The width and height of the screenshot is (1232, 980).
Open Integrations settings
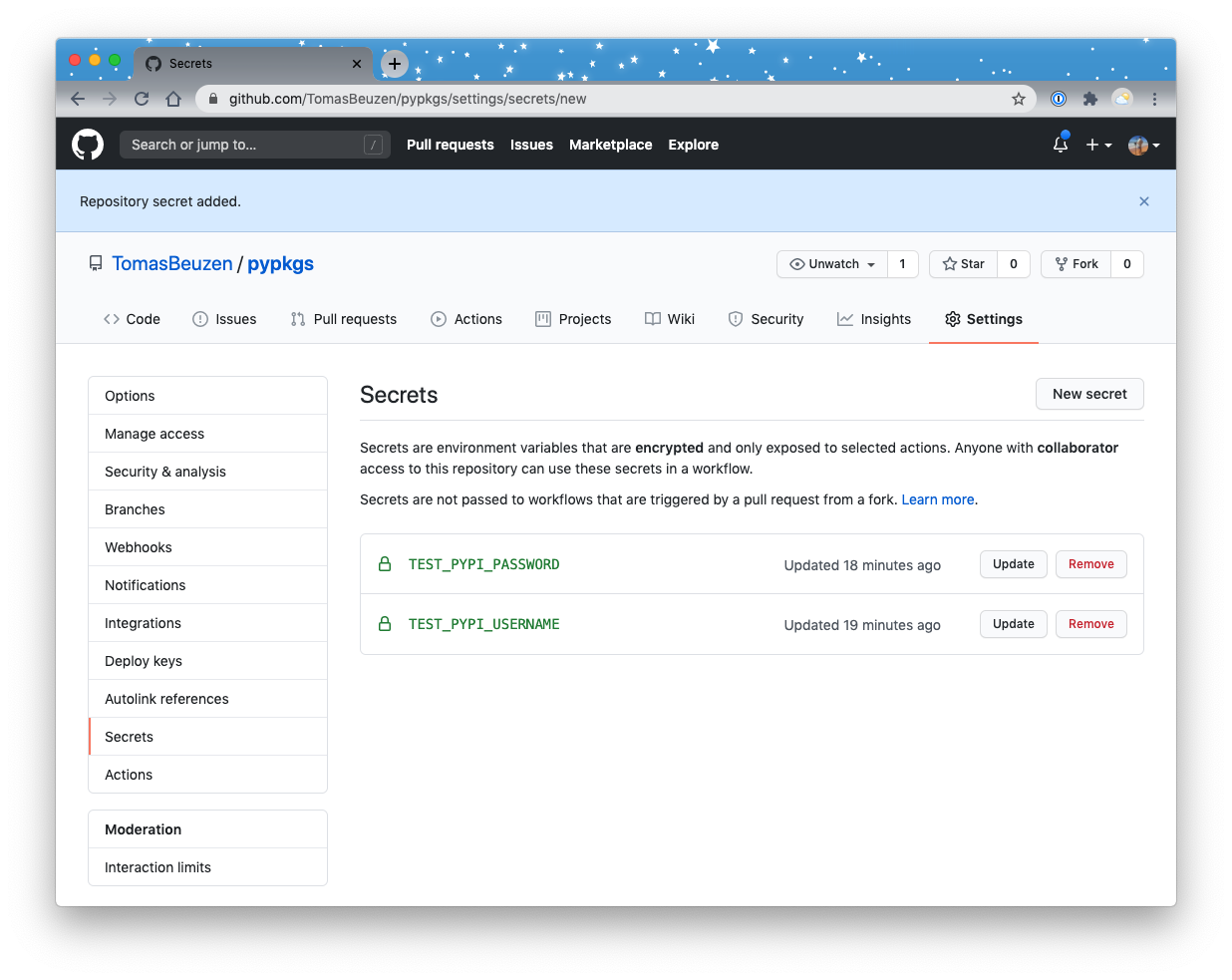208,623
